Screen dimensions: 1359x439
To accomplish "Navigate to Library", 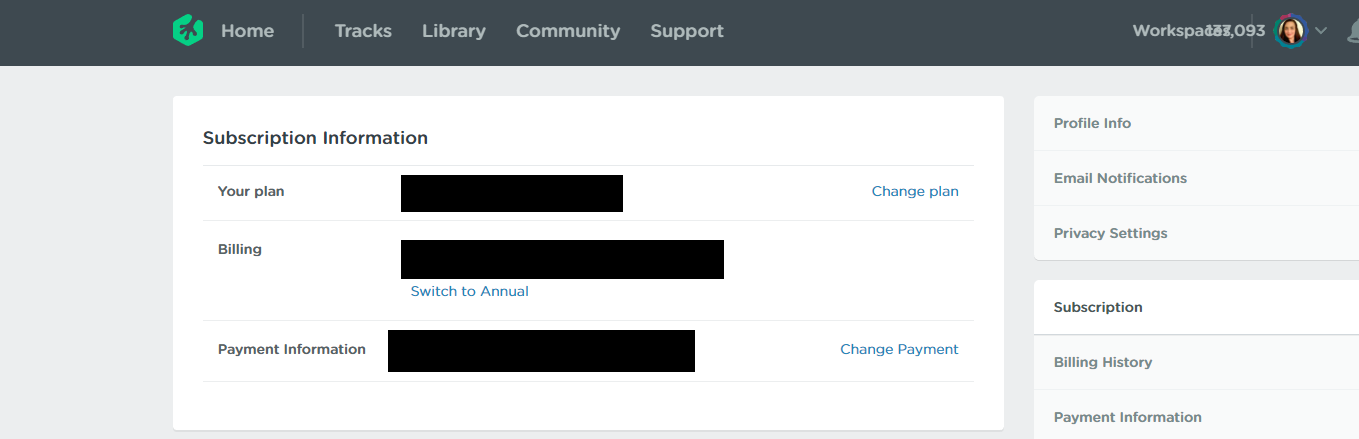I will coord(454,31).
